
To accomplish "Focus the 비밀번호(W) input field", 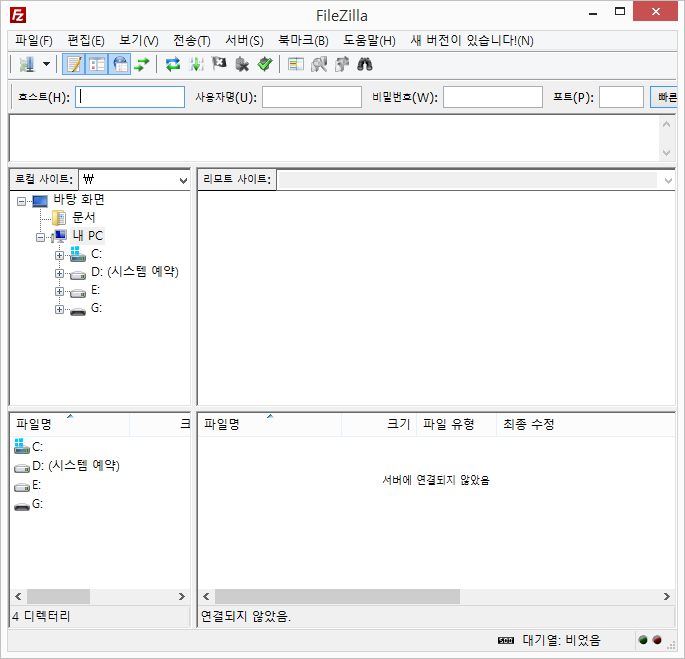I will [x=493, y=97].
